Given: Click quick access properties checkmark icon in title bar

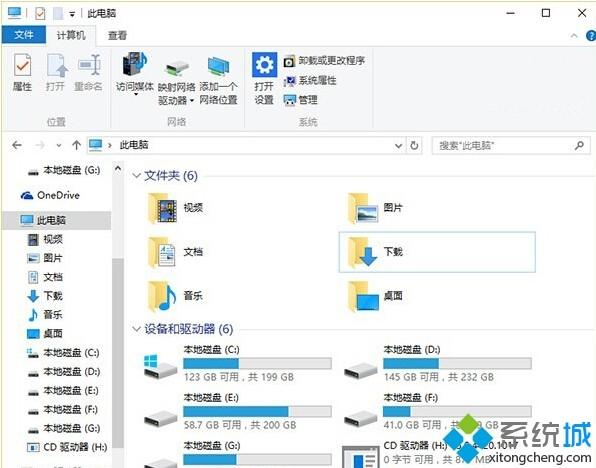Looking at the screenshot, I should click(40, 14).
